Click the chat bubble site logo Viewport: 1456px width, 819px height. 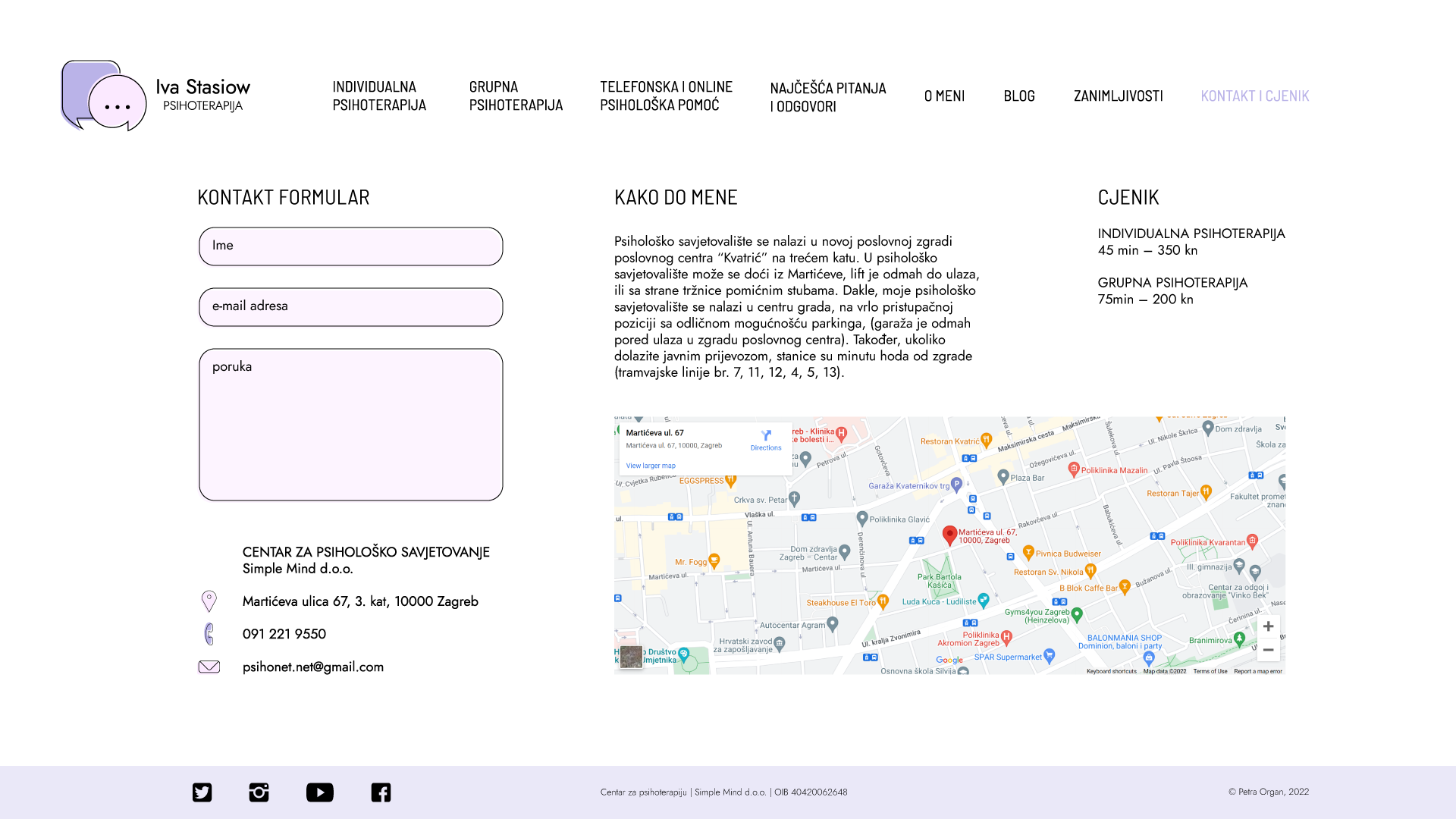click(x=104, y=96)
